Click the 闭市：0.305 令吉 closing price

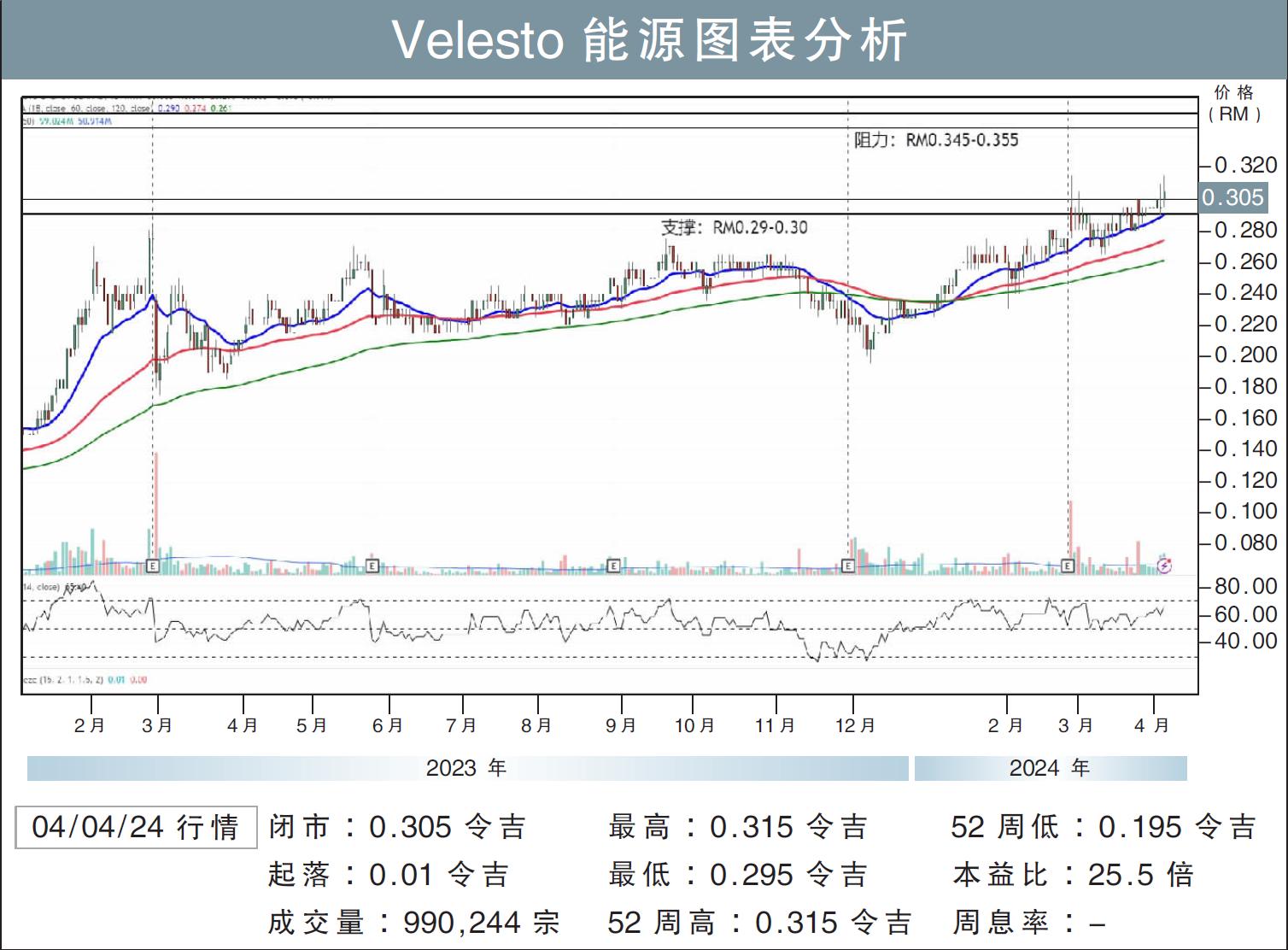(398, 827)
